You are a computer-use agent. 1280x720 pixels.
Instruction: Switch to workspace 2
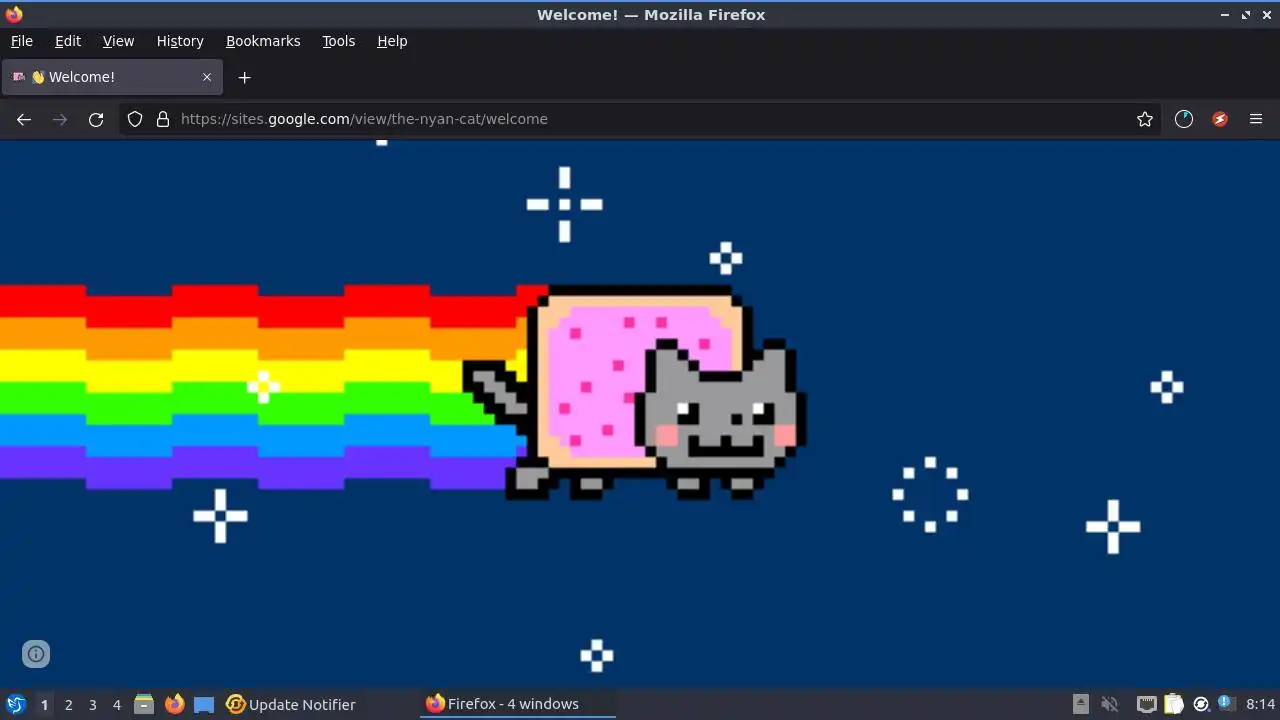coord(68,704)
